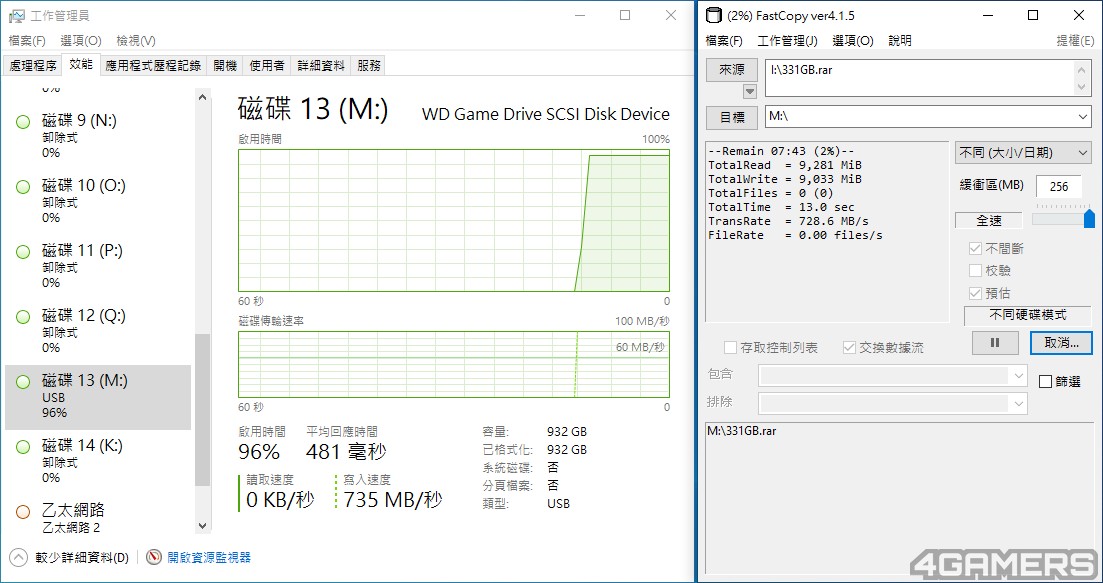The image size is (1103, 583).
Task: Open FastCopy's 說明 help menu
Action: point(900,41)
